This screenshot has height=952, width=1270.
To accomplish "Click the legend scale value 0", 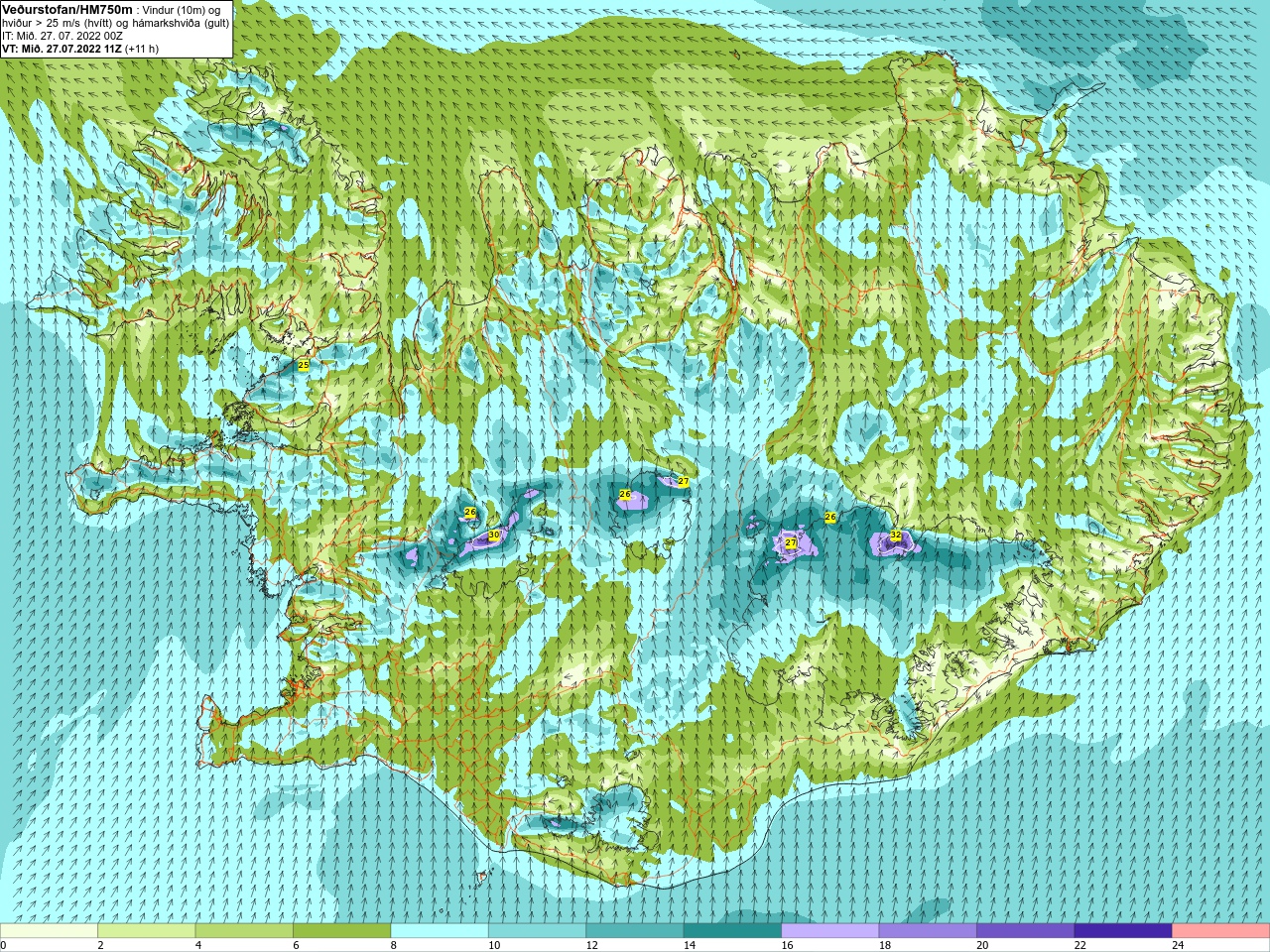I will pyautogui.click(x=3, y=945).
